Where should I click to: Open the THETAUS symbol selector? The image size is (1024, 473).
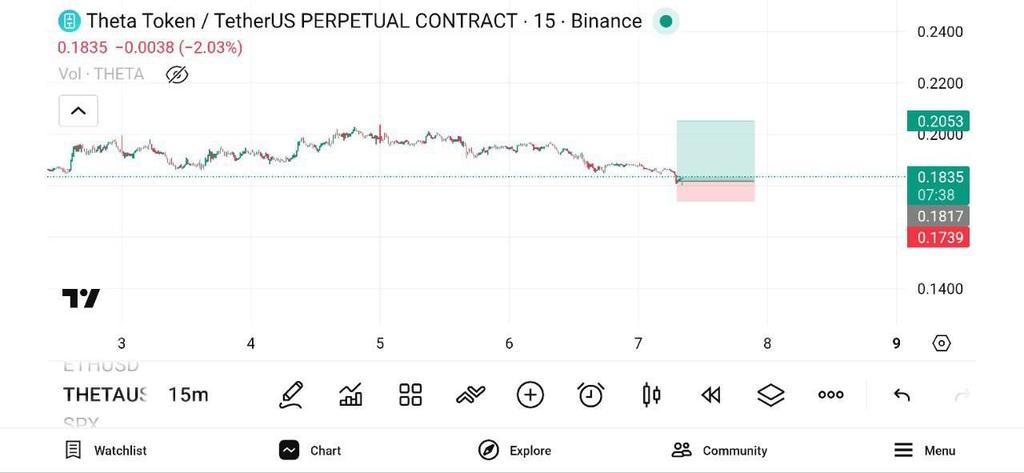pyautogui.click(x=105, y=395)
